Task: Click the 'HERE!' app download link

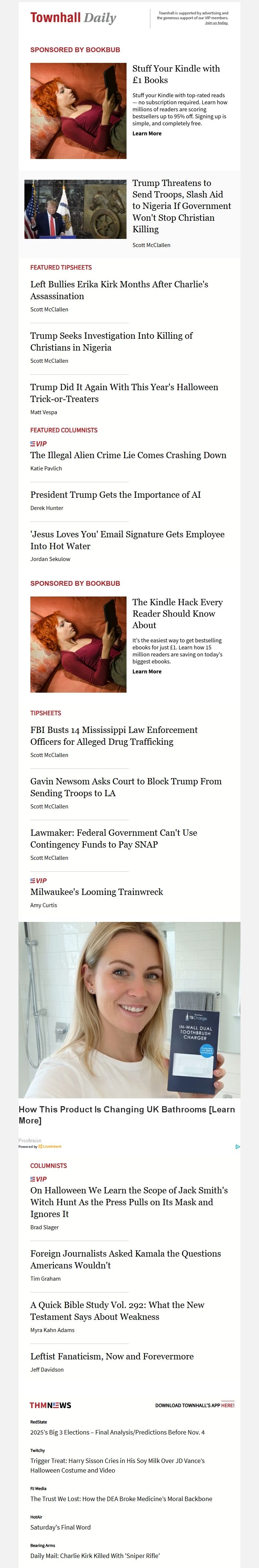Action: pyautogui.click(x=227, y=1406)
